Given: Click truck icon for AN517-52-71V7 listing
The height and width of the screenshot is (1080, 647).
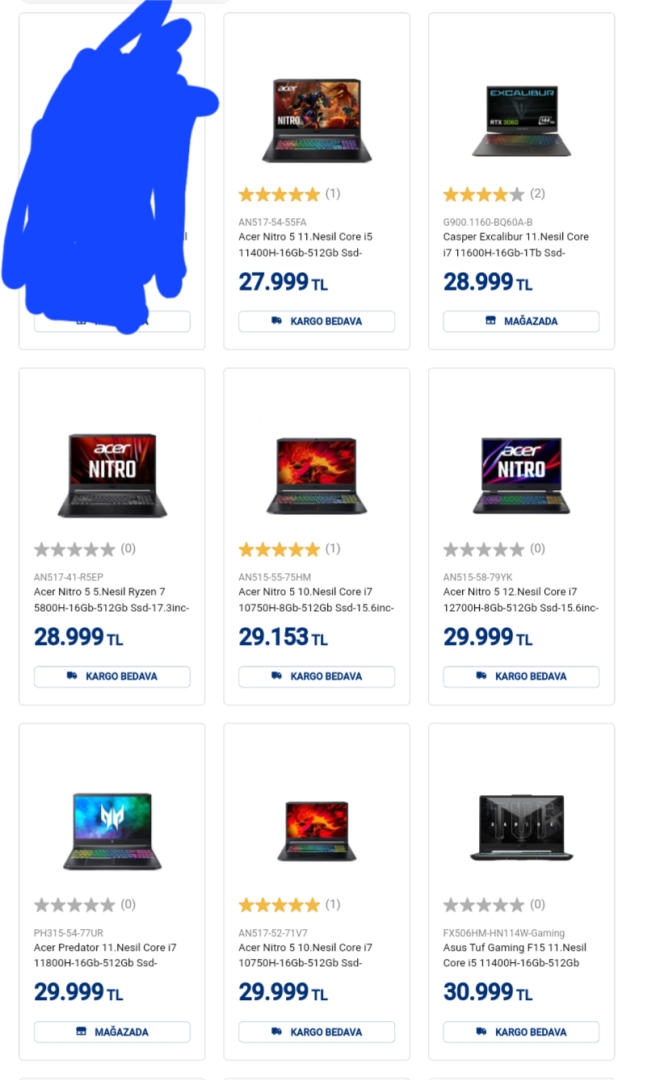Looking at the screenshot, I should (276, 1031).
